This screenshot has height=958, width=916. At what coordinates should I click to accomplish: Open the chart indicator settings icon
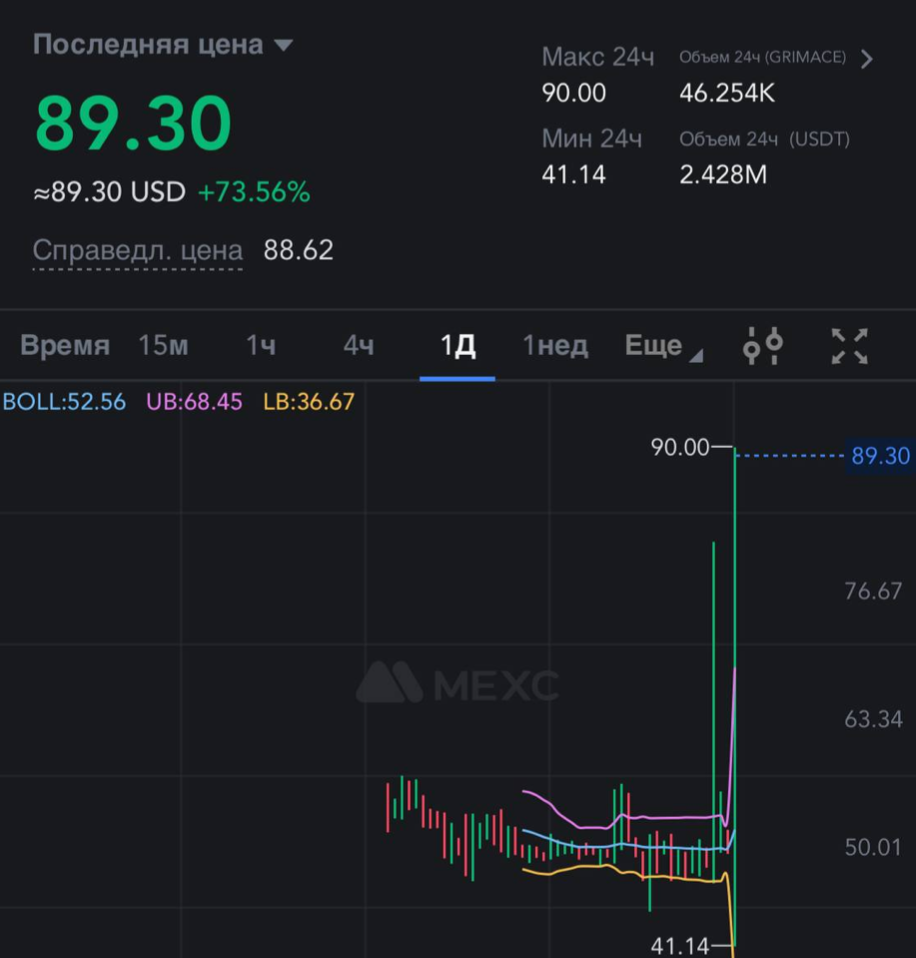(762, 346)
